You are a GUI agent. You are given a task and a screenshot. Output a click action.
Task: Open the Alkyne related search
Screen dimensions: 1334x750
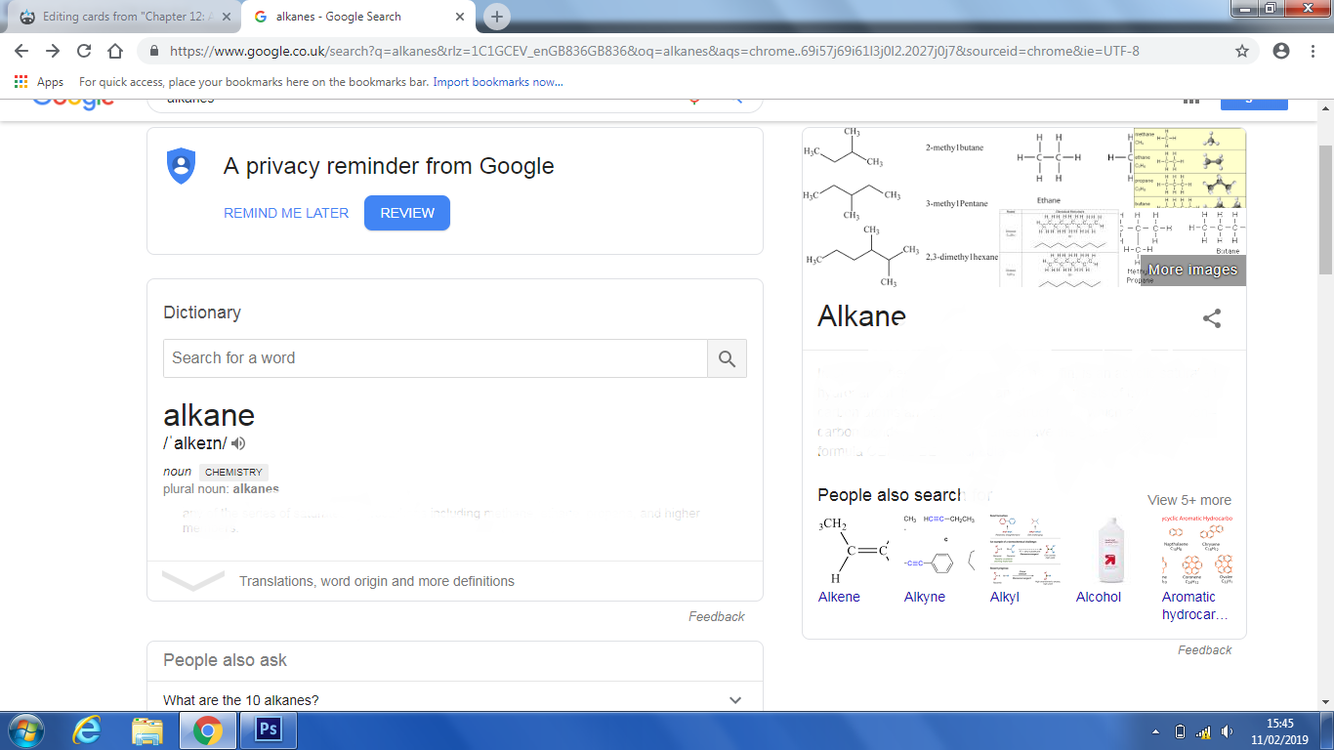pos(924,597)
